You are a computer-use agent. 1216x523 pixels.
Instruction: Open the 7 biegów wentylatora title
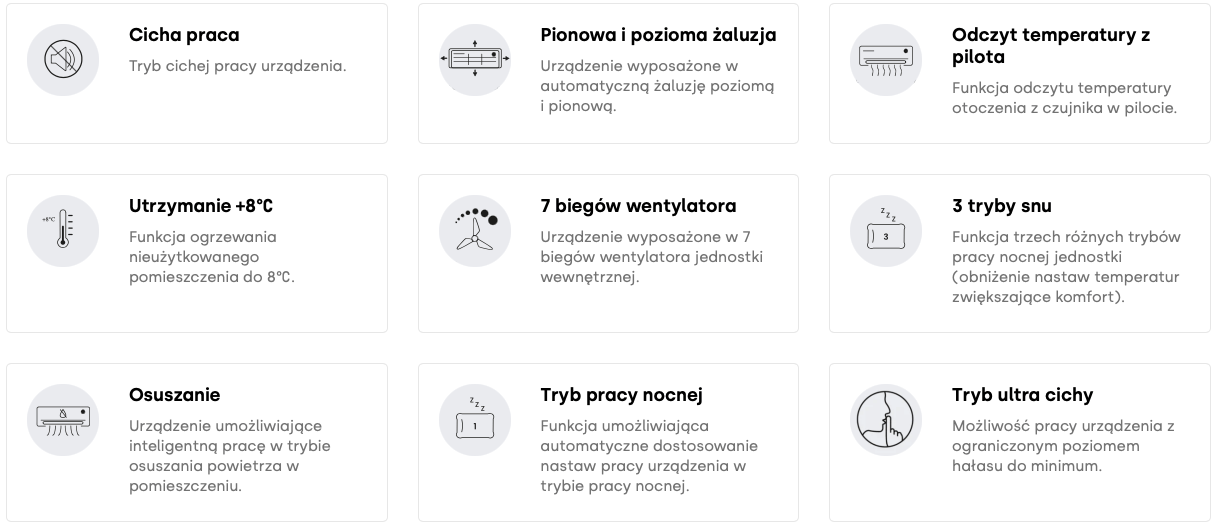click(x=638, y=206)
